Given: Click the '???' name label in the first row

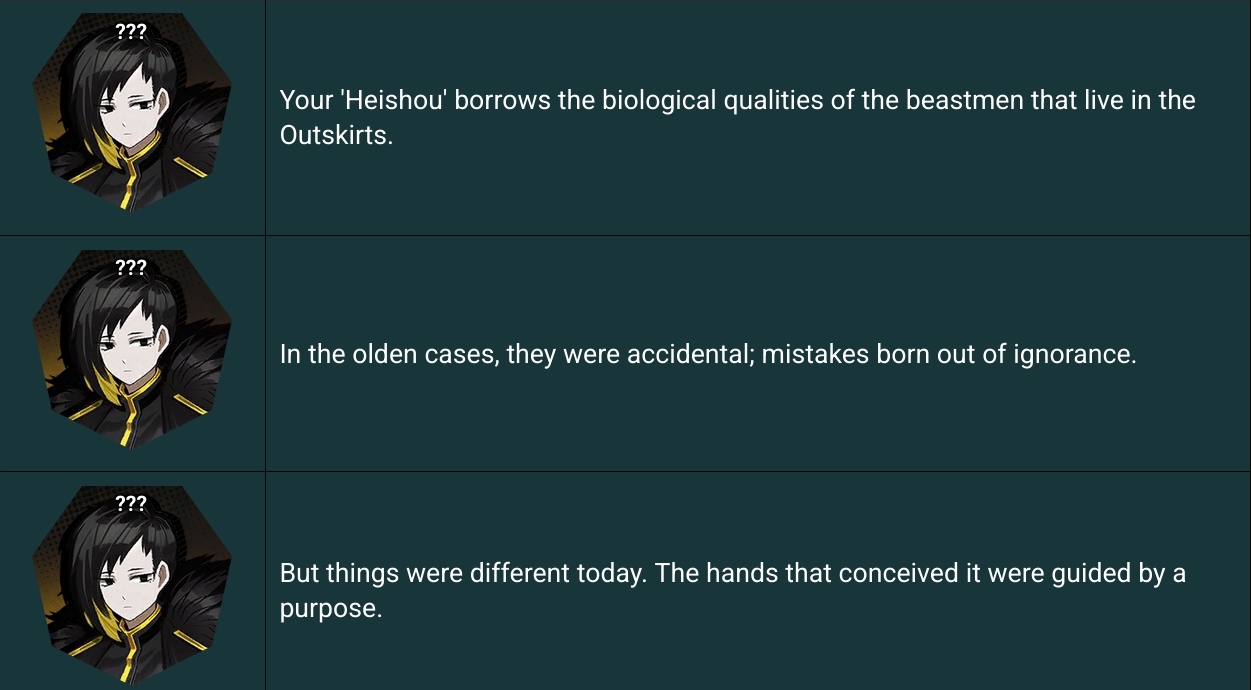Looking at the screenshot, I should click(x=131, y=31).
